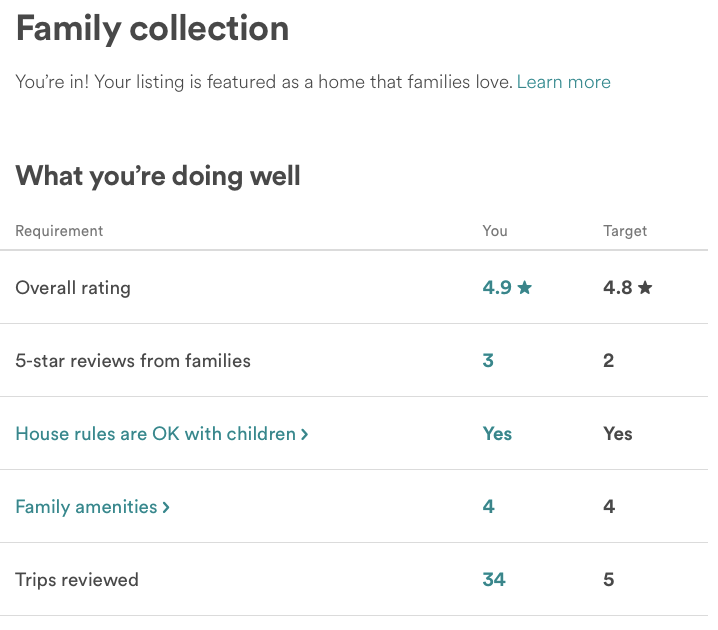Click the Yes value in You column
Viewport: 718px width, 630px height.
[497, 434]
